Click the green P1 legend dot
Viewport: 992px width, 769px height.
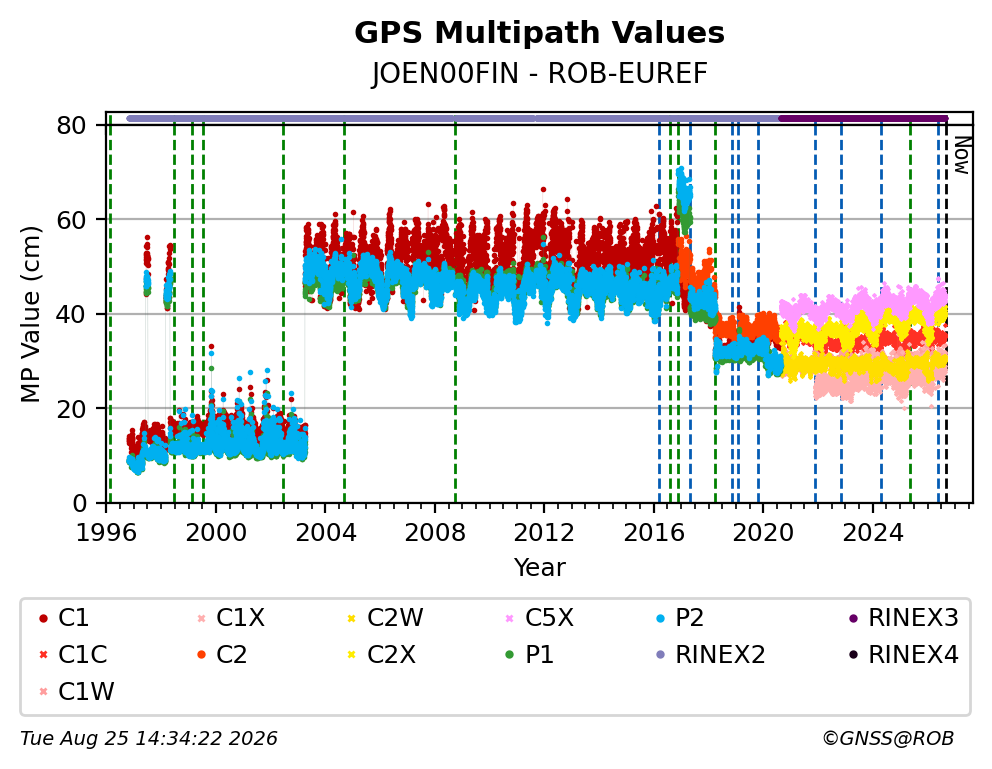point(510,655)
